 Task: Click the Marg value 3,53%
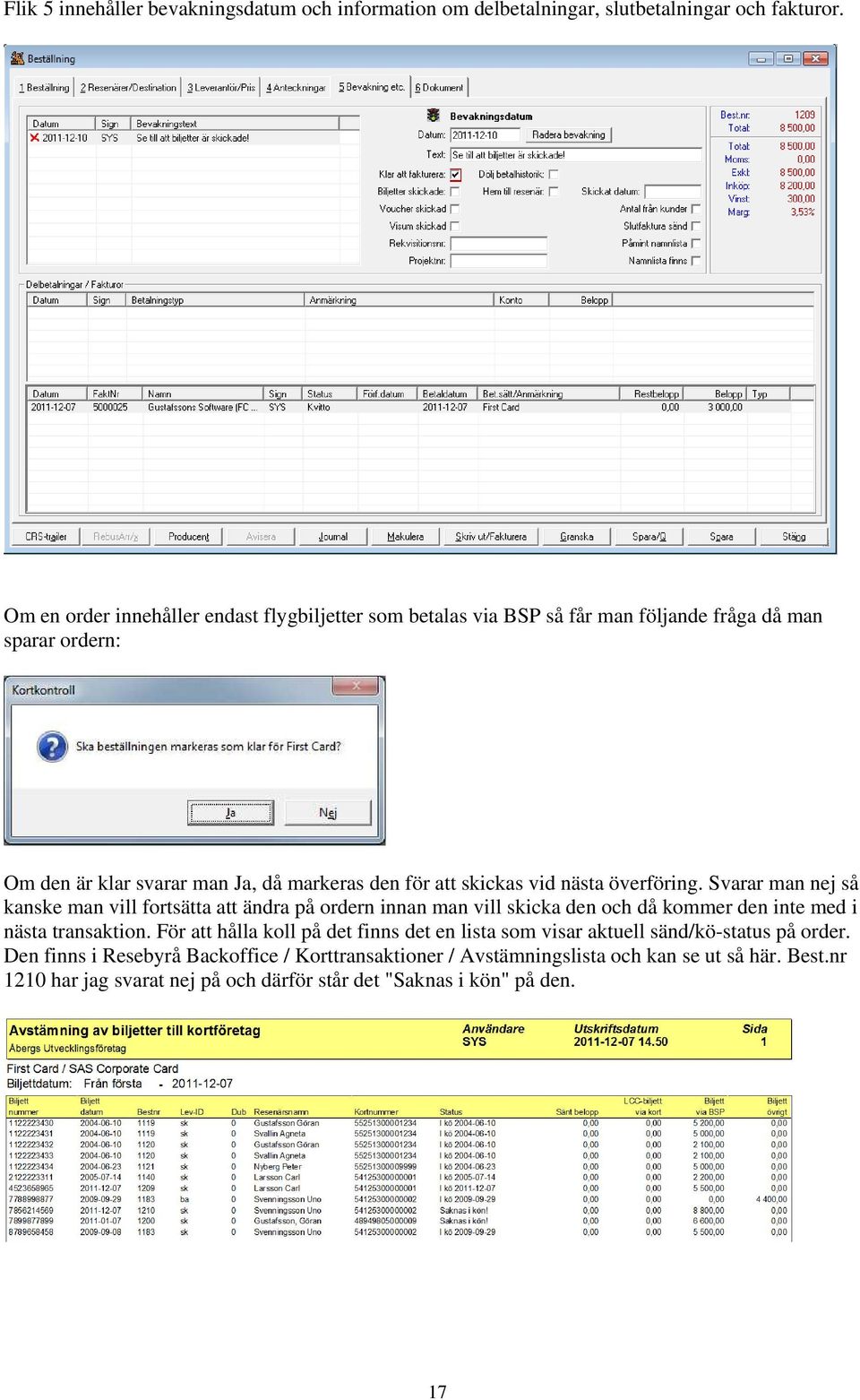click(803, 212)
